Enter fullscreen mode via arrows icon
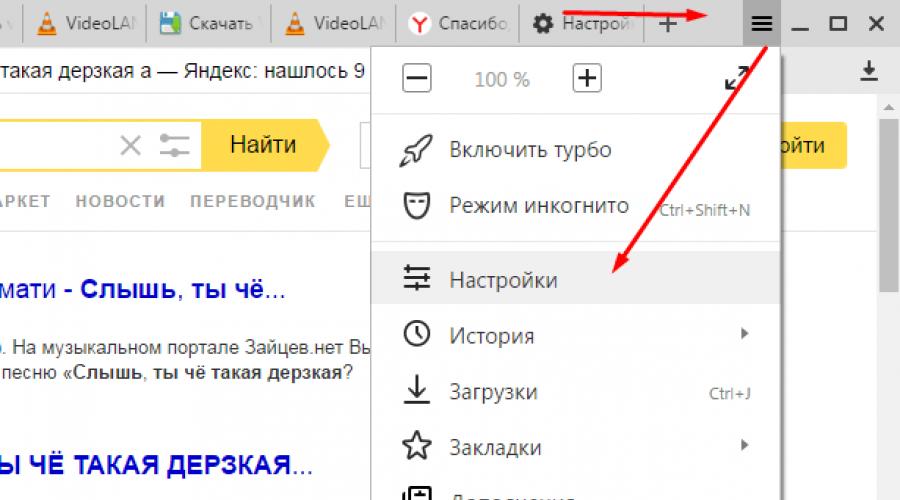 coord(737,79)
